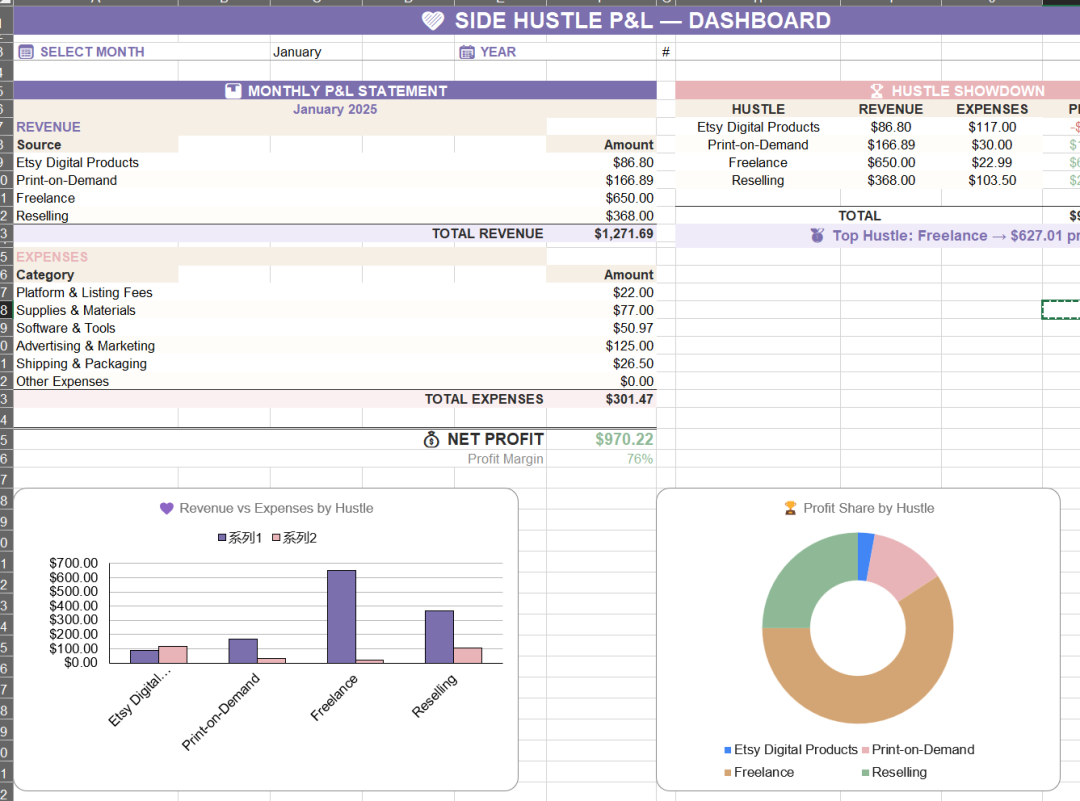Click the heart icon in dashboard title

tap(433, 21)
